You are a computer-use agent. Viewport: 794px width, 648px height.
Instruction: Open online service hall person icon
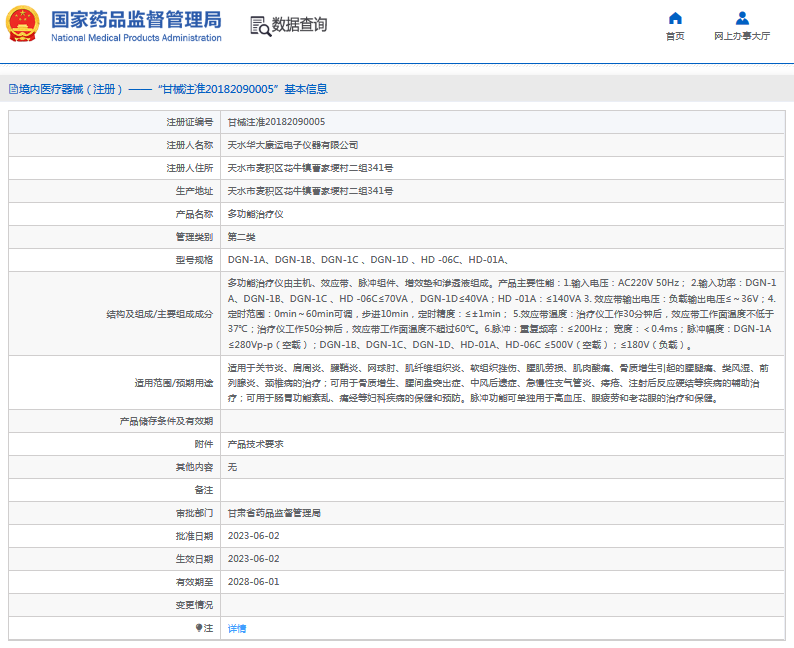point(742,18)
